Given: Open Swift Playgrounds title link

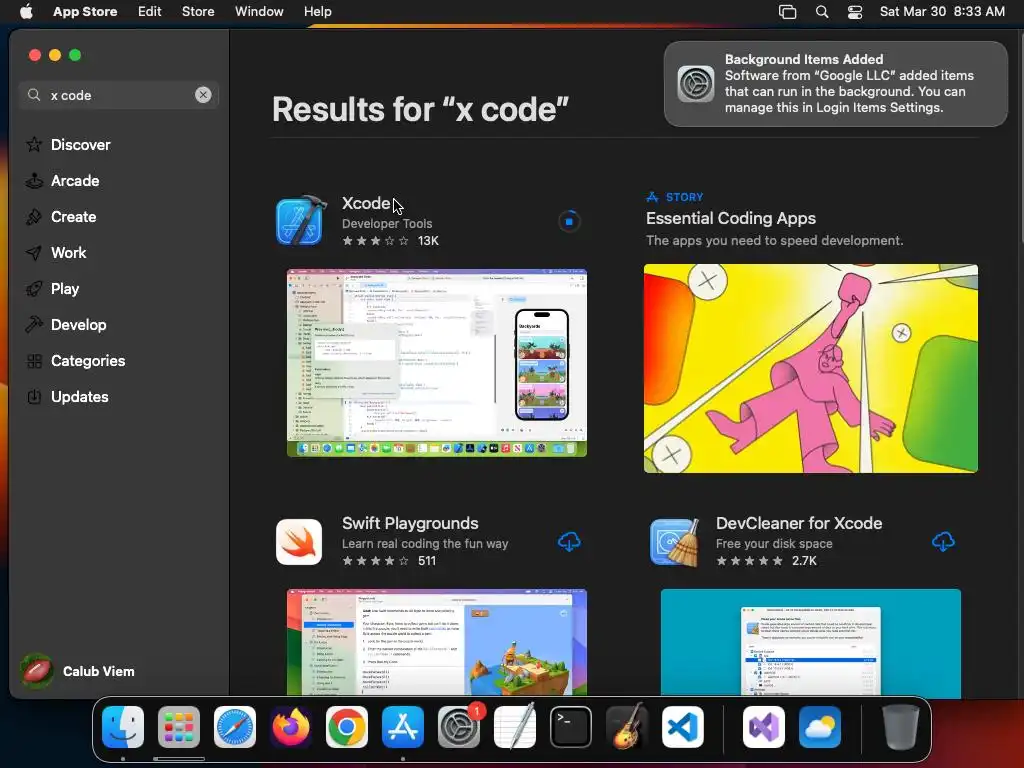Looking at the screenshot, I should [410, 523].
